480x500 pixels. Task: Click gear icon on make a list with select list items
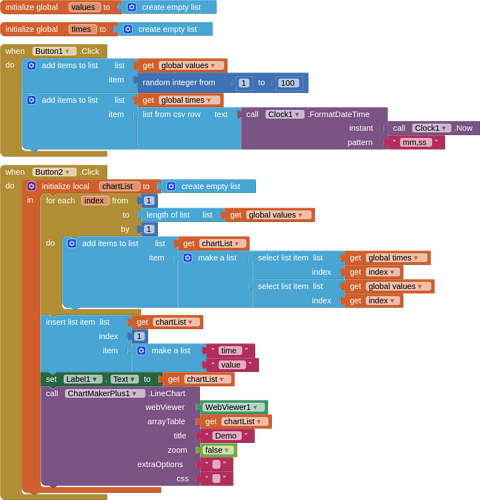pyautogui.click(x=188, y=258)
